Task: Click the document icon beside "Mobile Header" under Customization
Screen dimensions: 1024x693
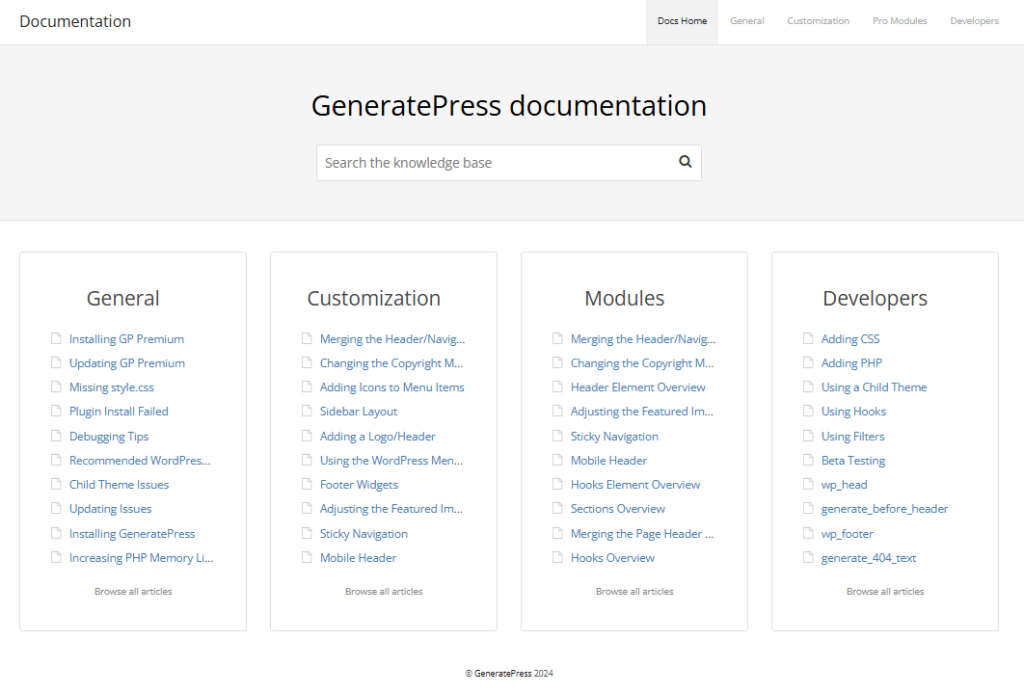Action: 306,557
